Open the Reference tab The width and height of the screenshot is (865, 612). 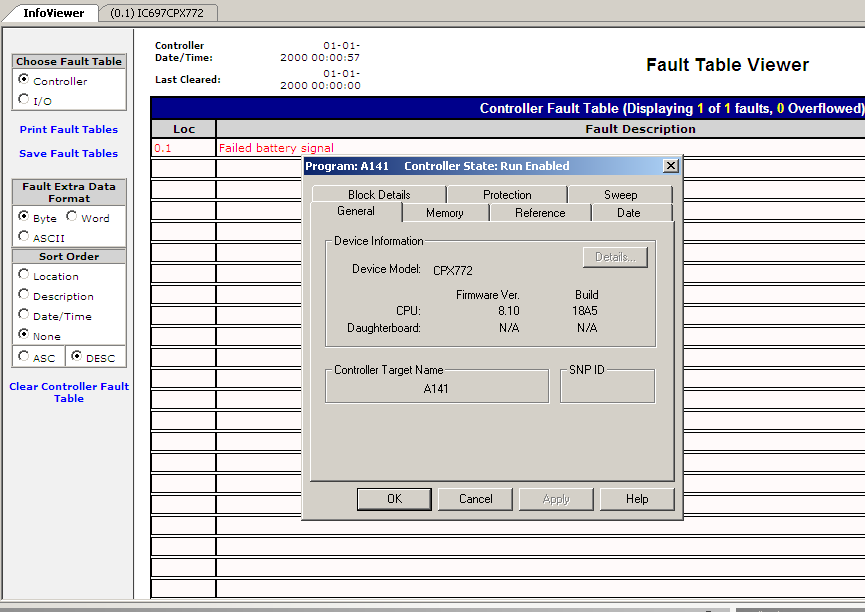pos(540,213)
